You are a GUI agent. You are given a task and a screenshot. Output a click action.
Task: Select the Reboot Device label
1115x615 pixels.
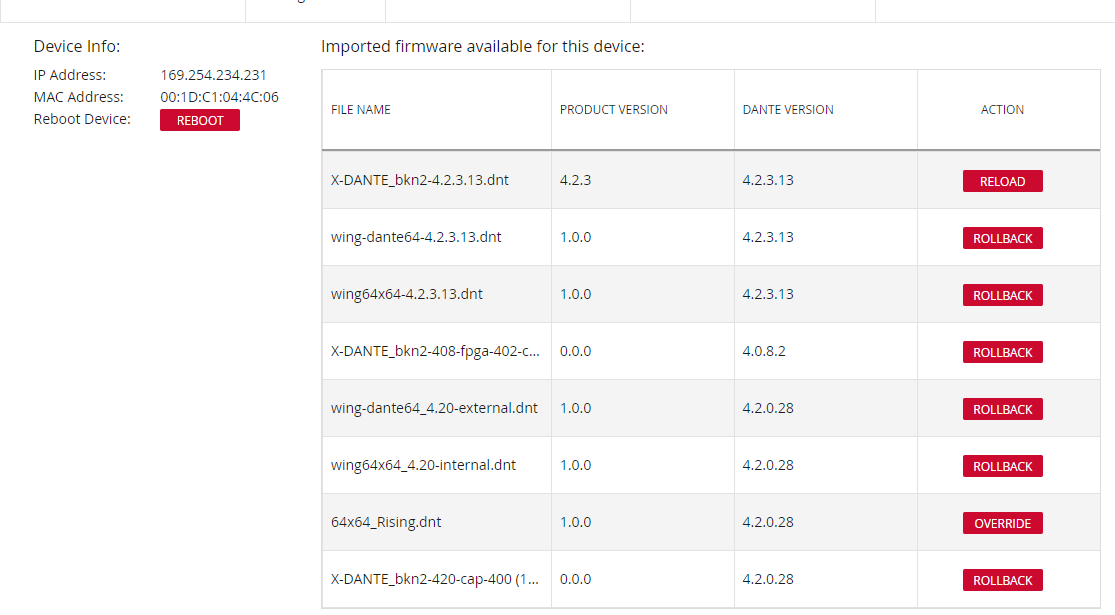point(82,119)
